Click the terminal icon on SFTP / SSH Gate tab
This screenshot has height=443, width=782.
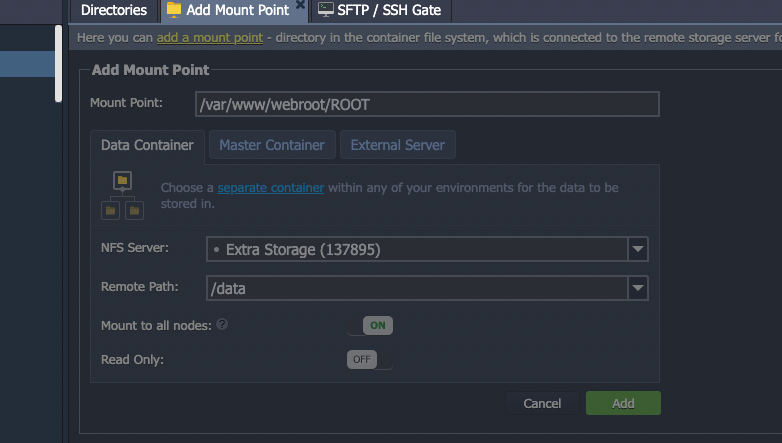(x=325, y=10)
